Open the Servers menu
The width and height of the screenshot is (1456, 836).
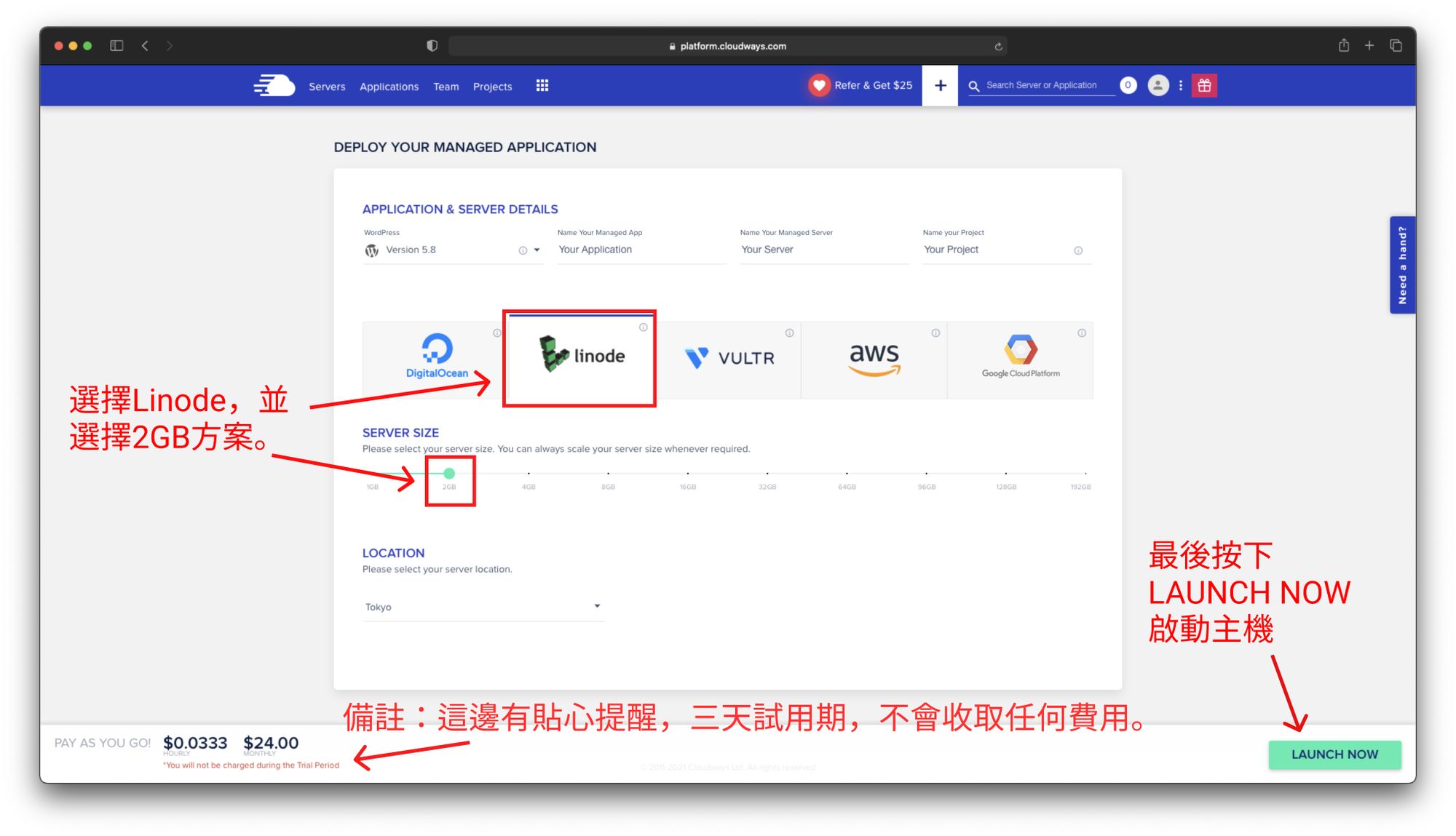tap(327, 87)
